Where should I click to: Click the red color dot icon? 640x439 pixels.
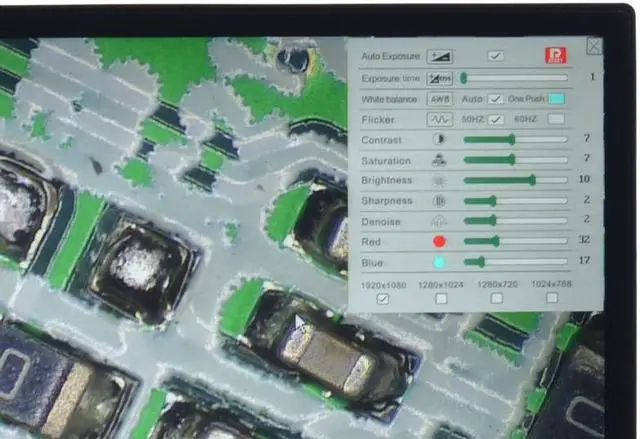pos(439,241)
